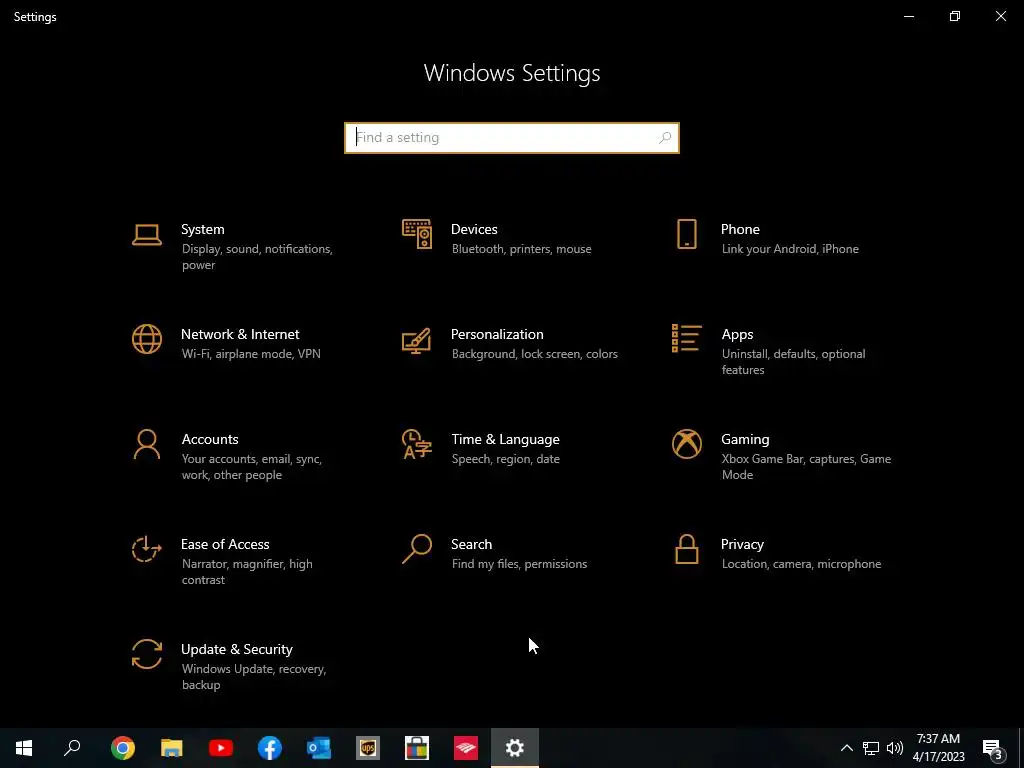Open the Action Center notifications icon
1024x768 pixels.
tap(993, 748)
